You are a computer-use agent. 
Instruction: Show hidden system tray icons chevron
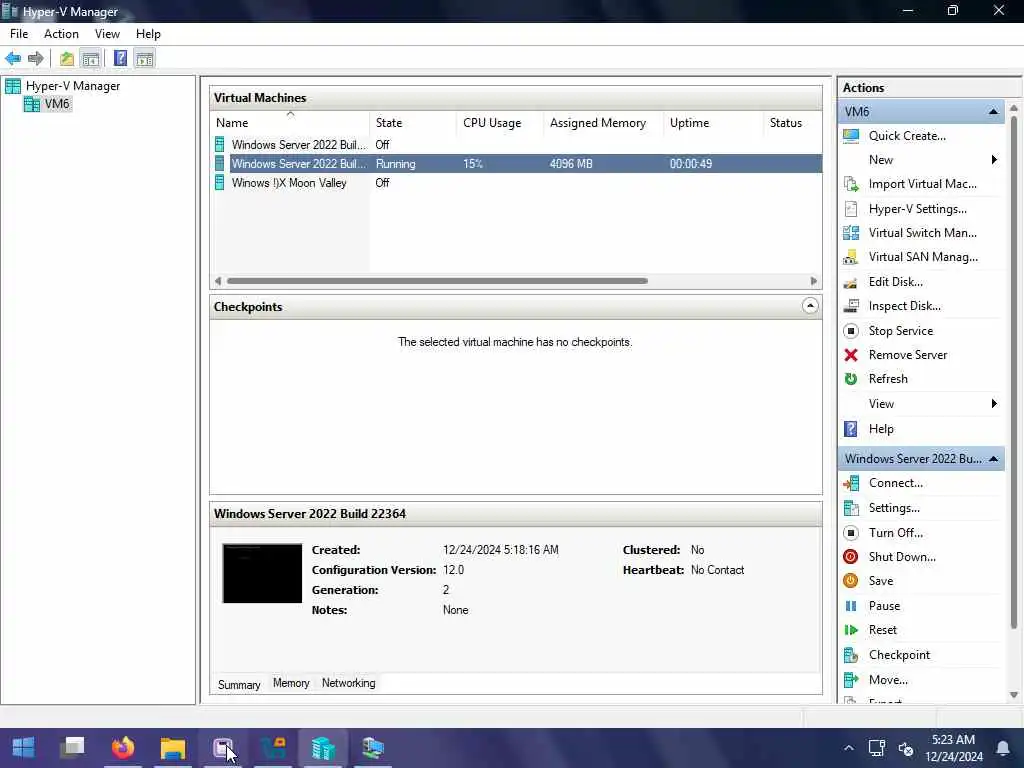coord(848,748)
